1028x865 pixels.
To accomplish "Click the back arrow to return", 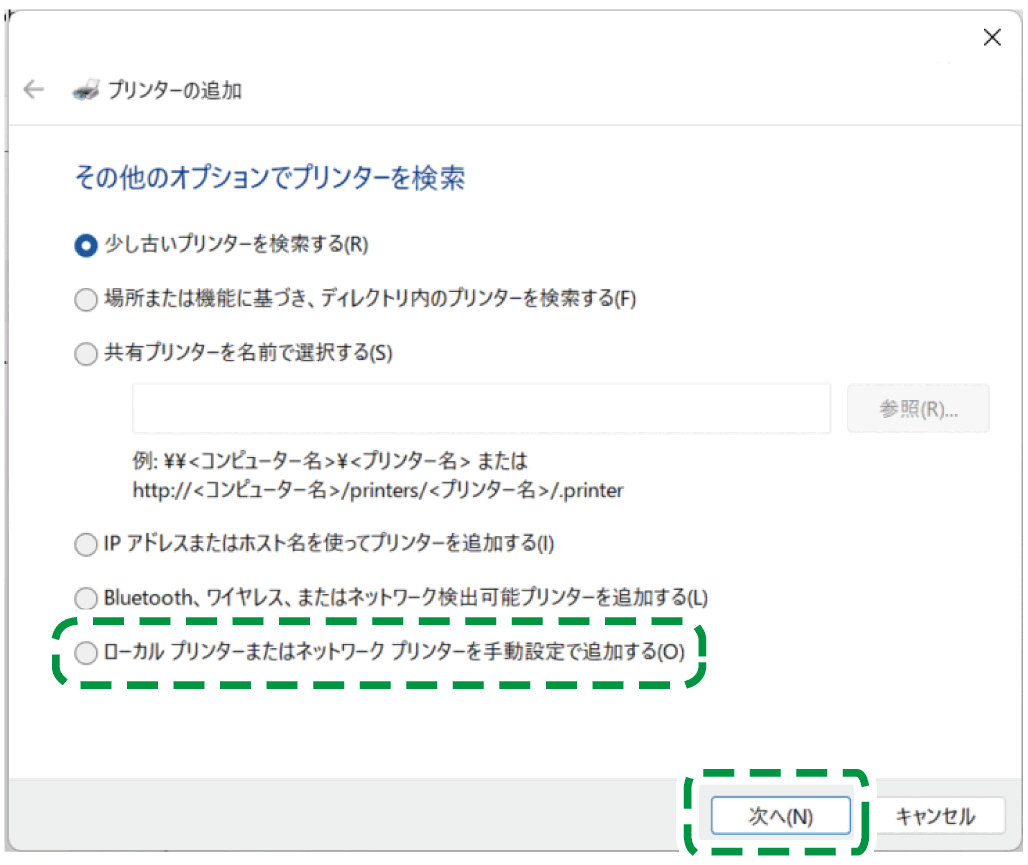I will pos(34,89).
